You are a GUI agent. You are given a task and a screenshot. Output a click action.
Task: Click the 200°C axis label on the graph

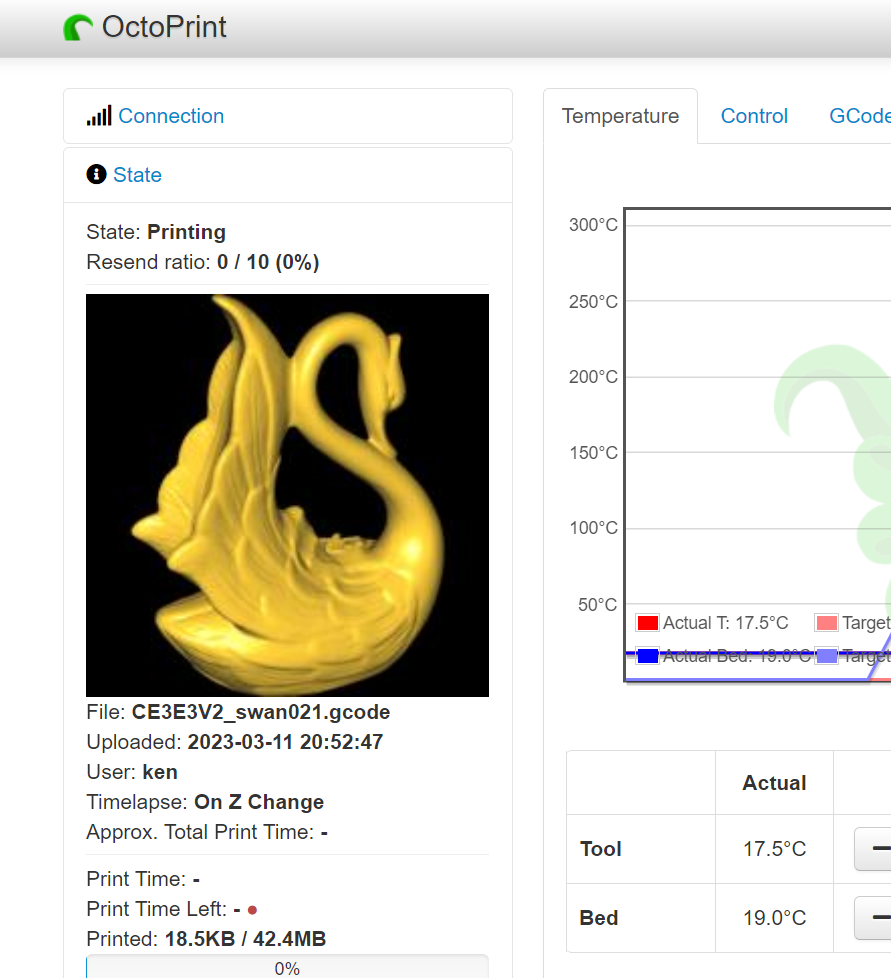click(593, 377)
